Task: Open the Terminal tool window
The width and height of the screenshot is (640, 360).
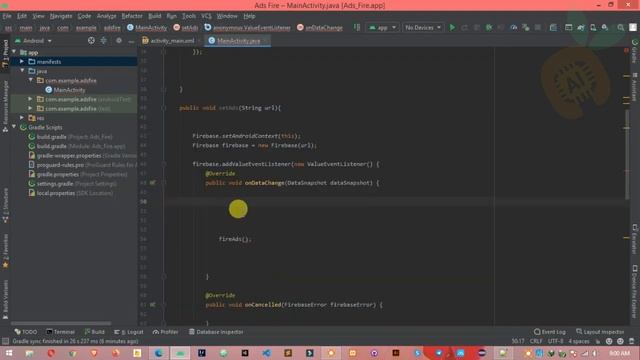Action: pos(60,332)
